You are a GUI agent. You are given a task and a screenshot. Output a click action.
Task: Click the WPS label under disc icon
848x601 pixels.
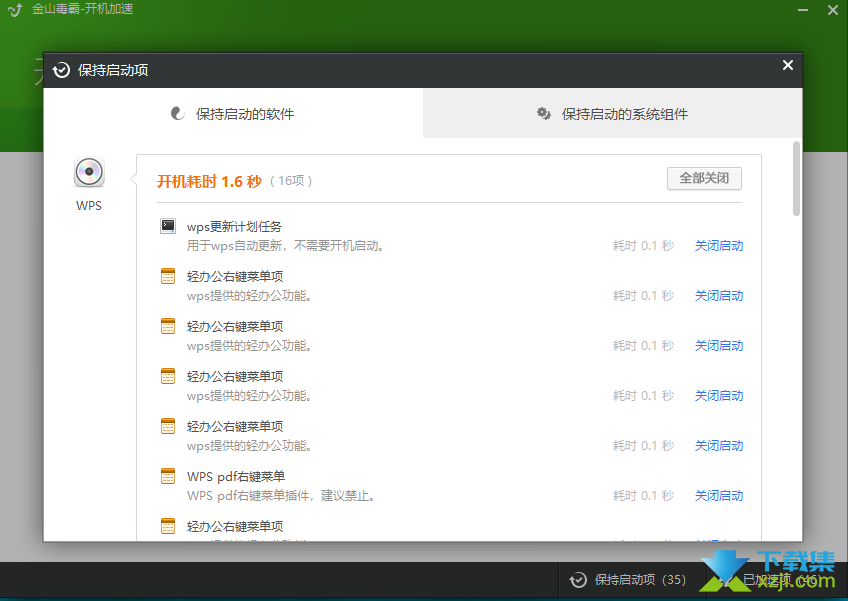[89, 206]
